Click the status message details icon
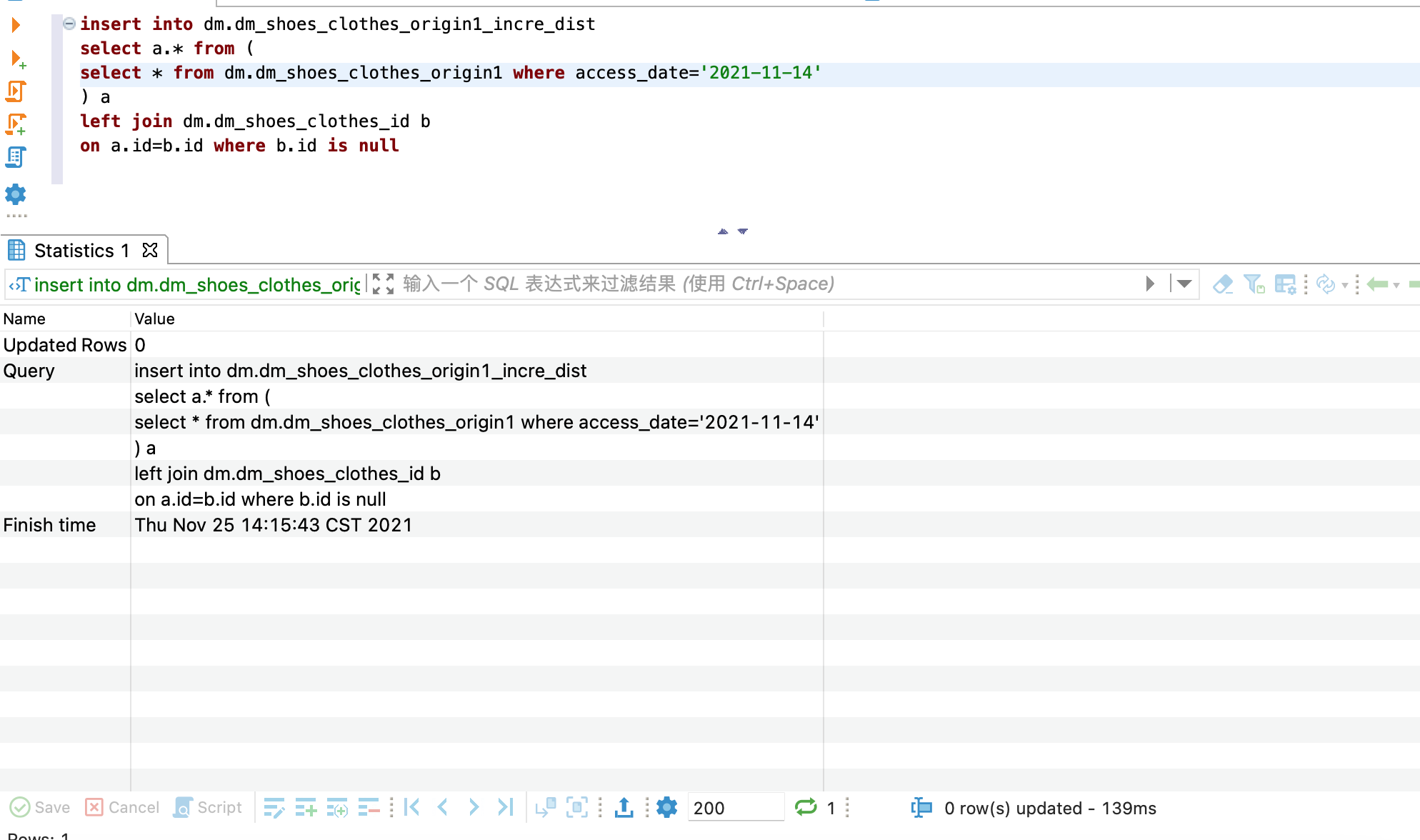The width and height of the screenshot is (1420, 840). 921,807
